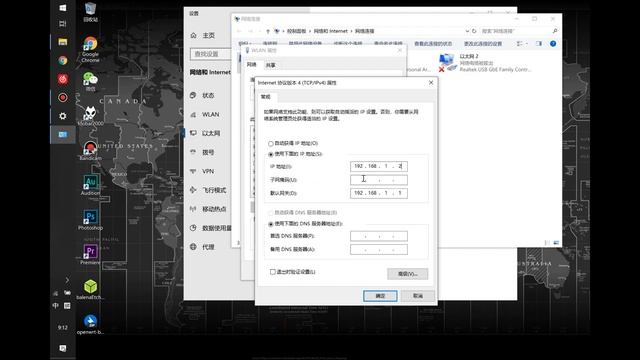
Task: Click 网络和 Internet in the breadcrumb
Action: click(331, 31)
